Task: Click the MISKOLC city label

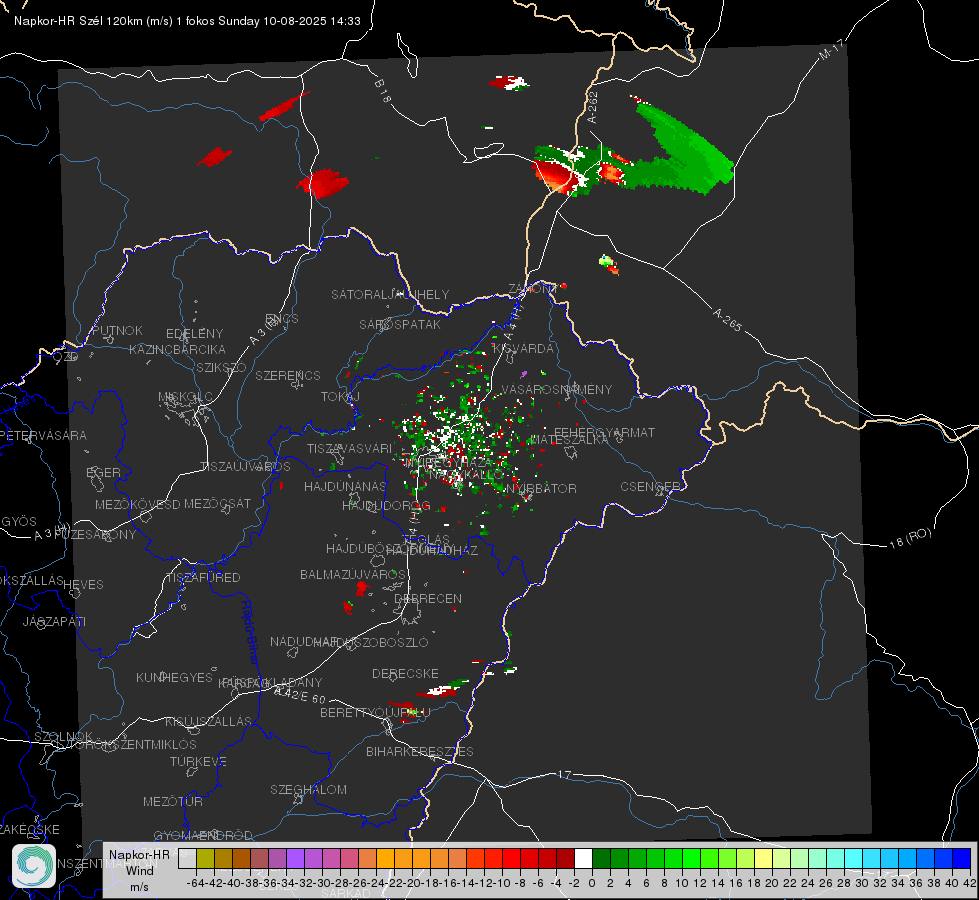Action: click(x=185, y=397)
